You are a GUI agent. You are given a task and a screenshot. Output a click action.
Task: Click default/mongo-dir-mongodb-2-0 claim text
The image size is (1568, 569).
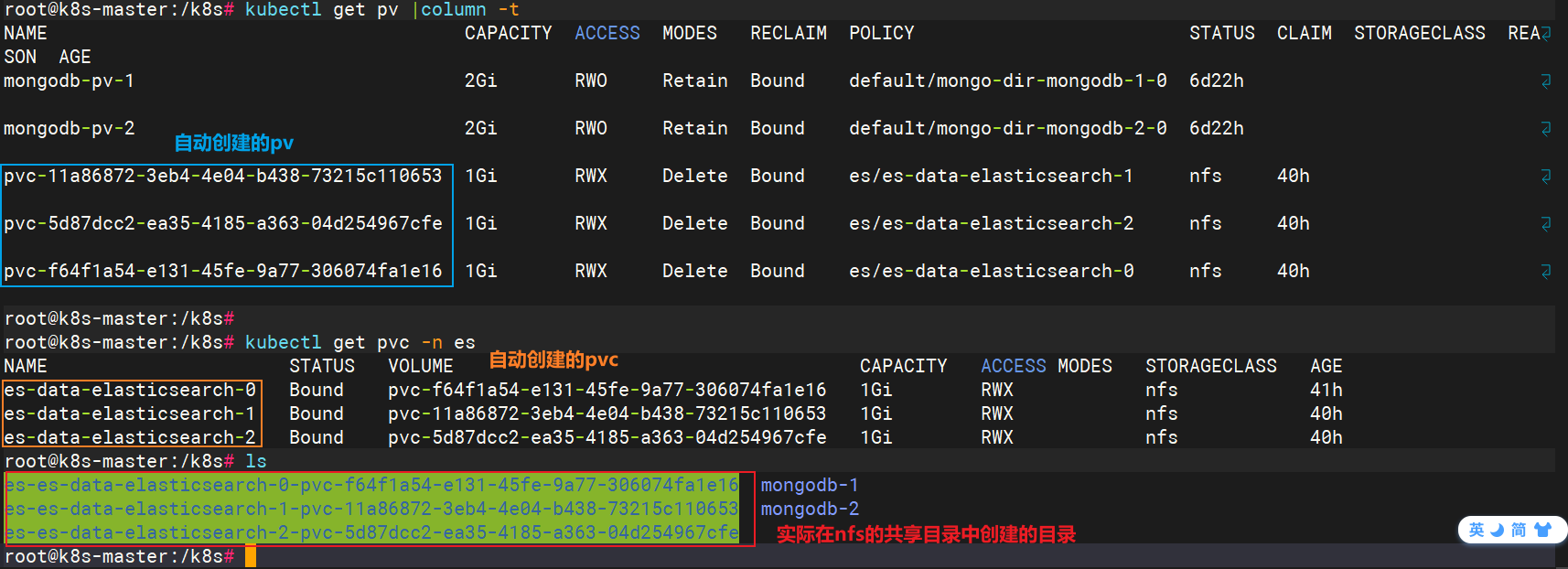[1008, 128]
